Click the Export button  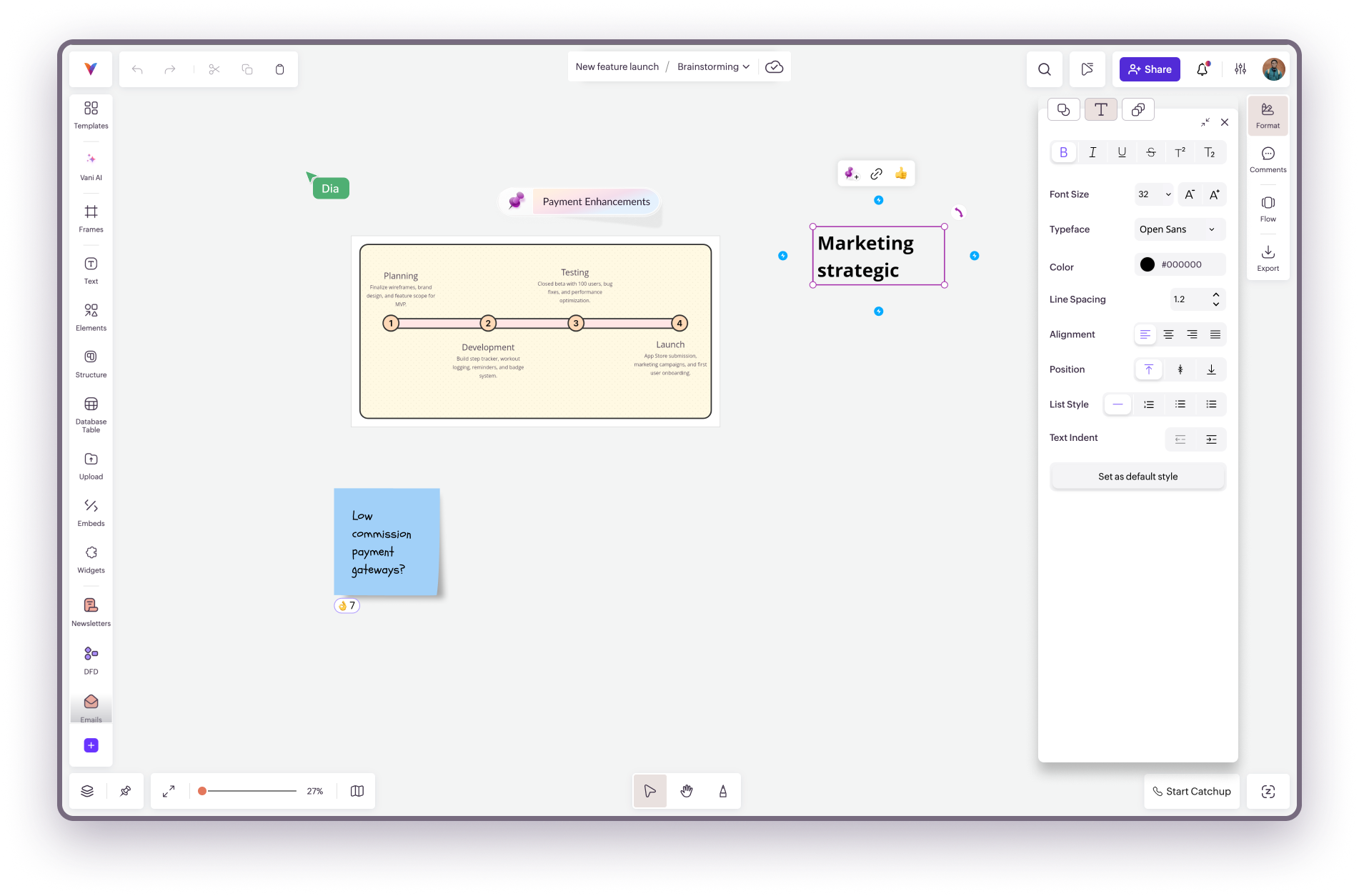click(1268, 259)
